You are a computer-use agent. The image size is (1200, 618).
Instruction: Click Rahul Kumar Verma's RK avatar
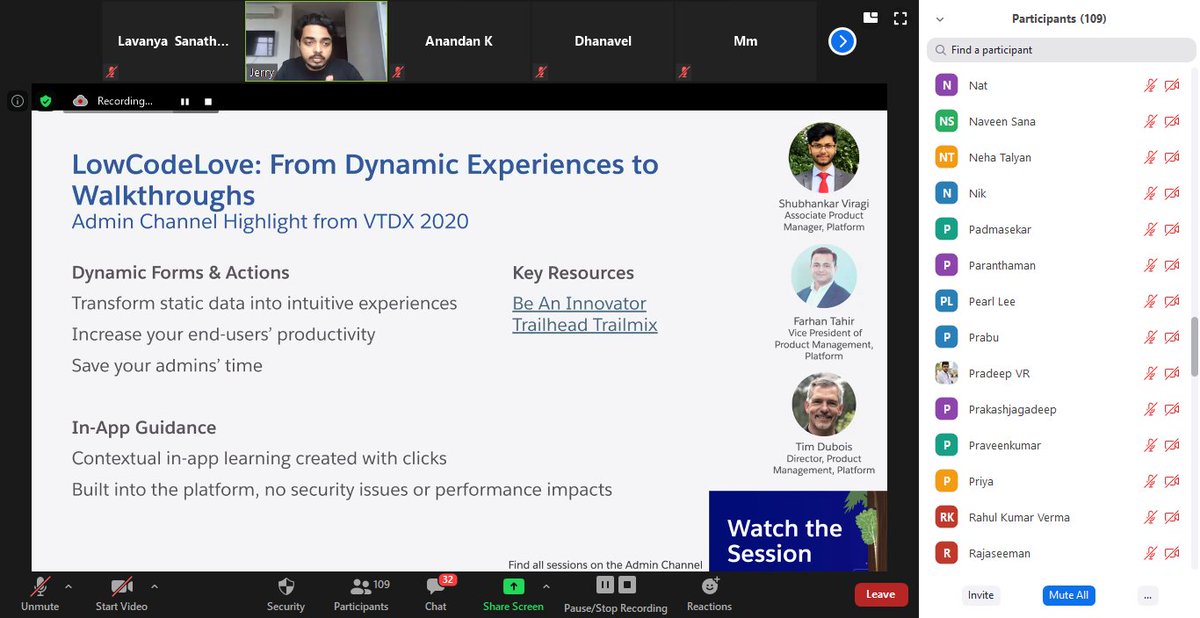coord(946,517)
